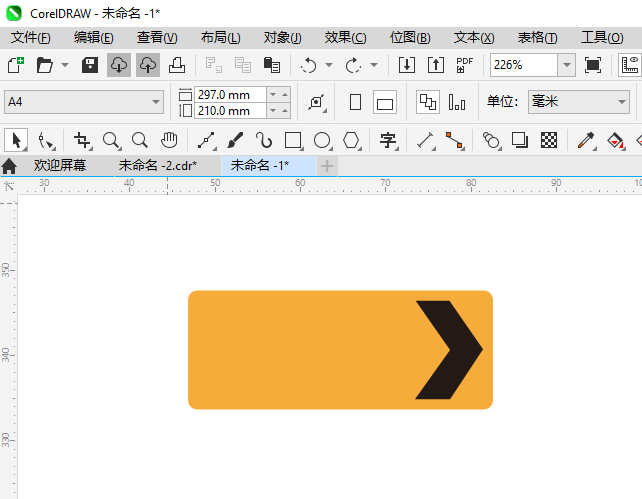Increase page width with up stepper
642x499 pixels.
click(x=285, y=95)
